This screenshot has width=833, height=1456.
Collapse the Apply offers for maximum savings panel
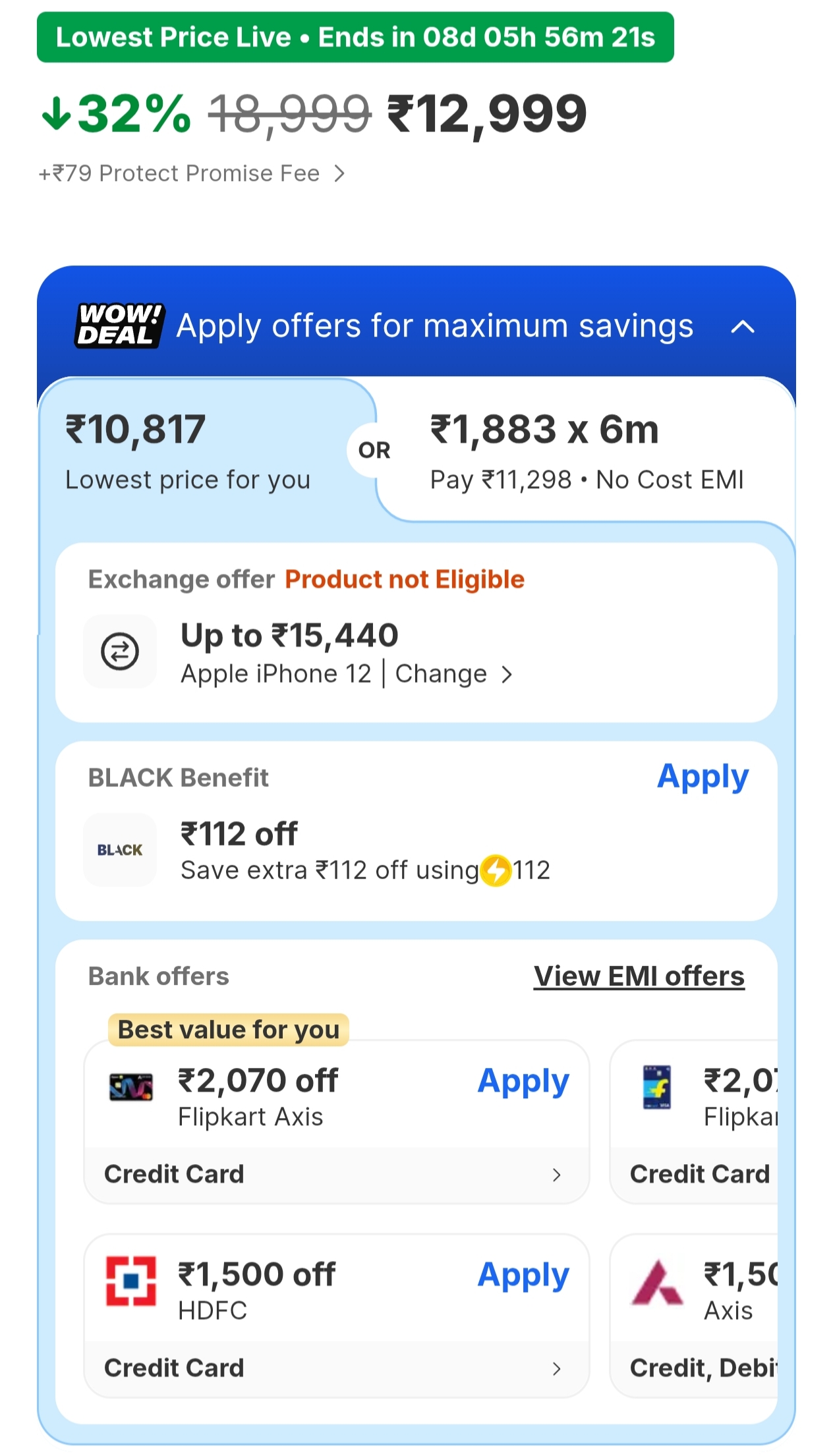coord(743,327)
